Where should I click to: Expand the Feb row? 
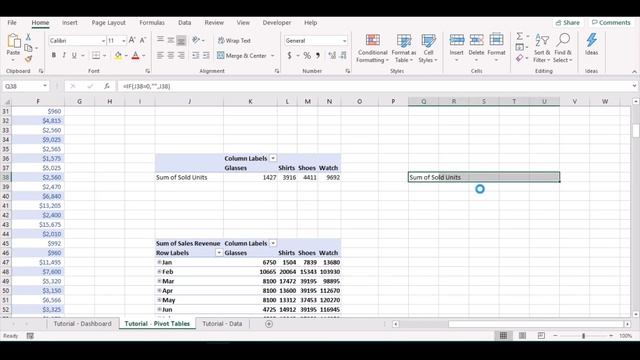pyautogui.click(x=159, y=271)
